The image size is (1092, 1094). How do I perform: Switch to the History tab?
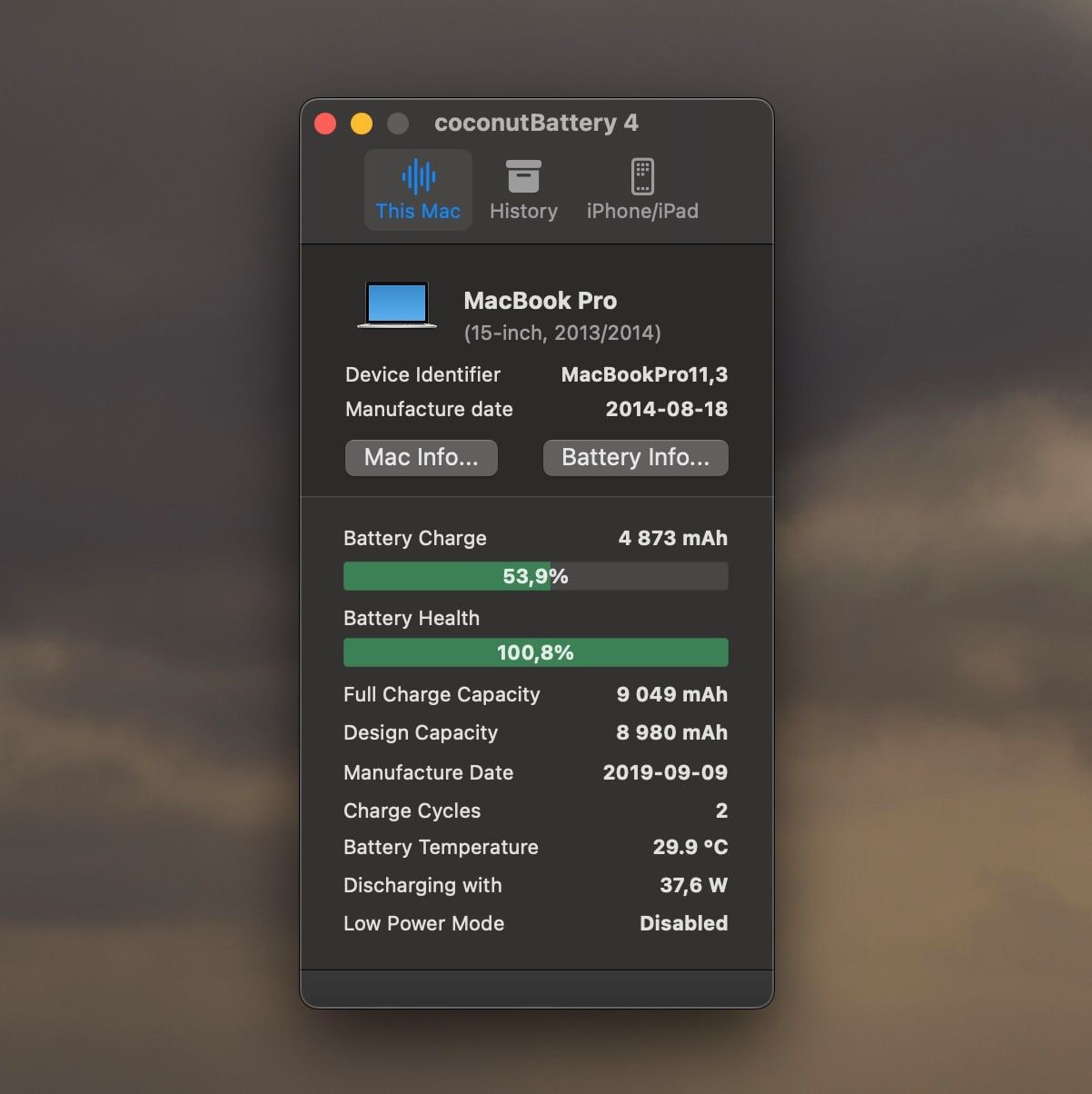click(523, 190)
